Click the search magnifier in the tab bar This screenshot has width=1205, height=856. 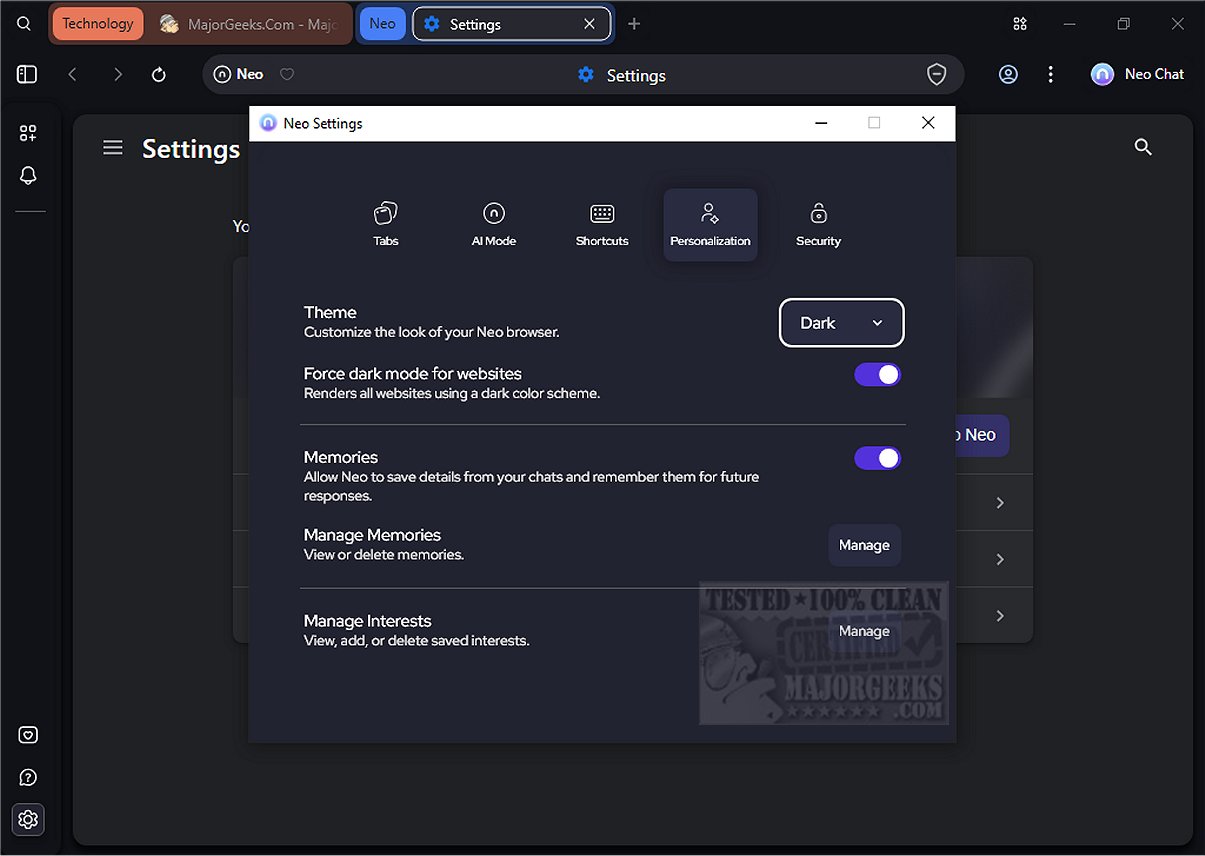24,24
